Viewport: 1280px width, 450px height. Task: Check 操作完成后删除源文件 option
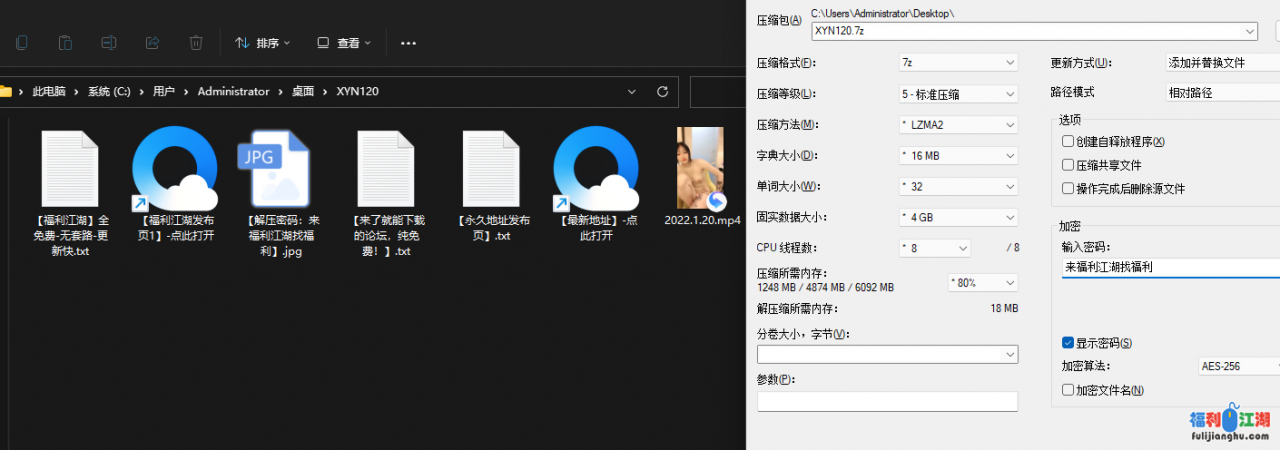click(1068, 189)
